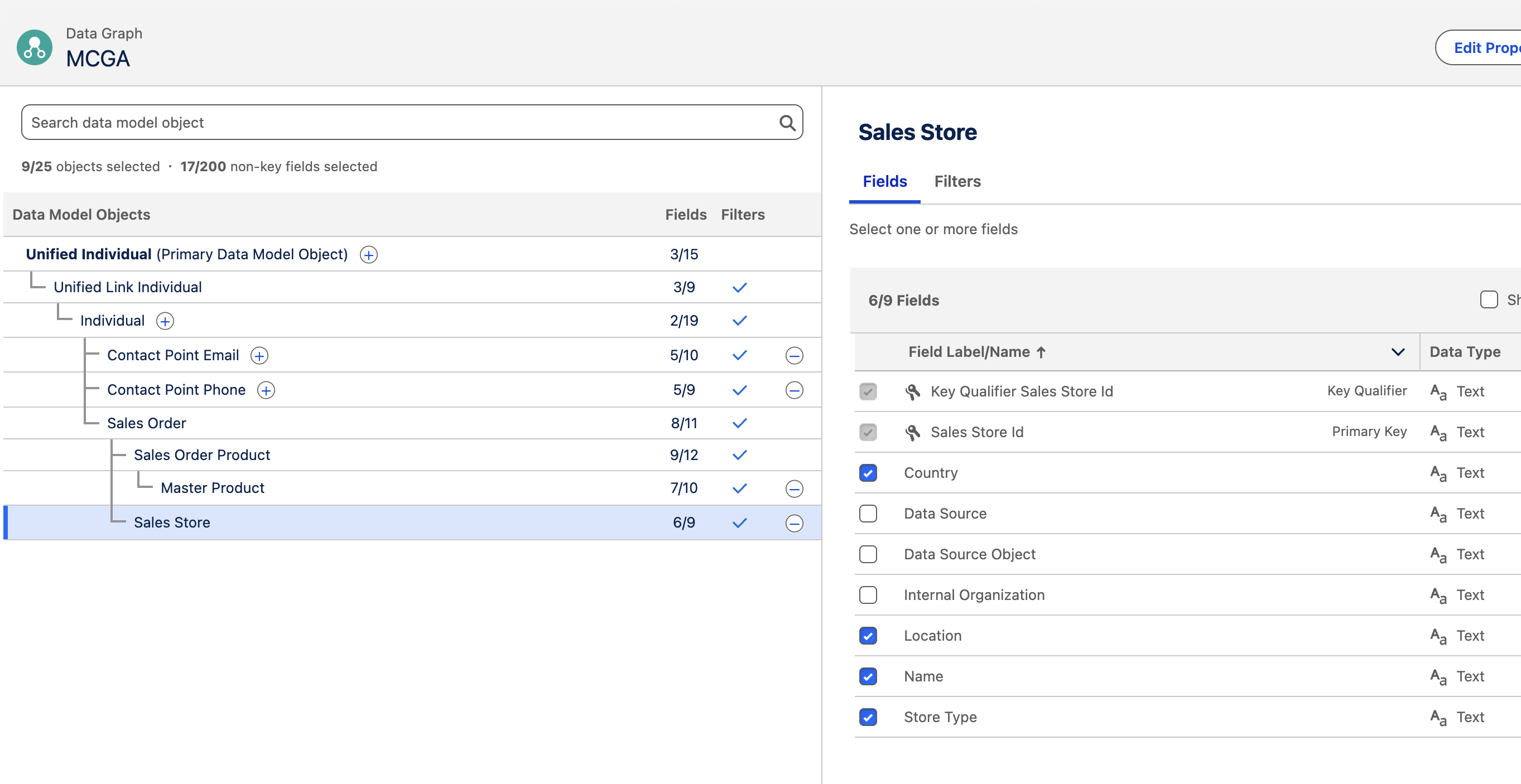Remove Contact Point Email via minus icon

(795, 355)
